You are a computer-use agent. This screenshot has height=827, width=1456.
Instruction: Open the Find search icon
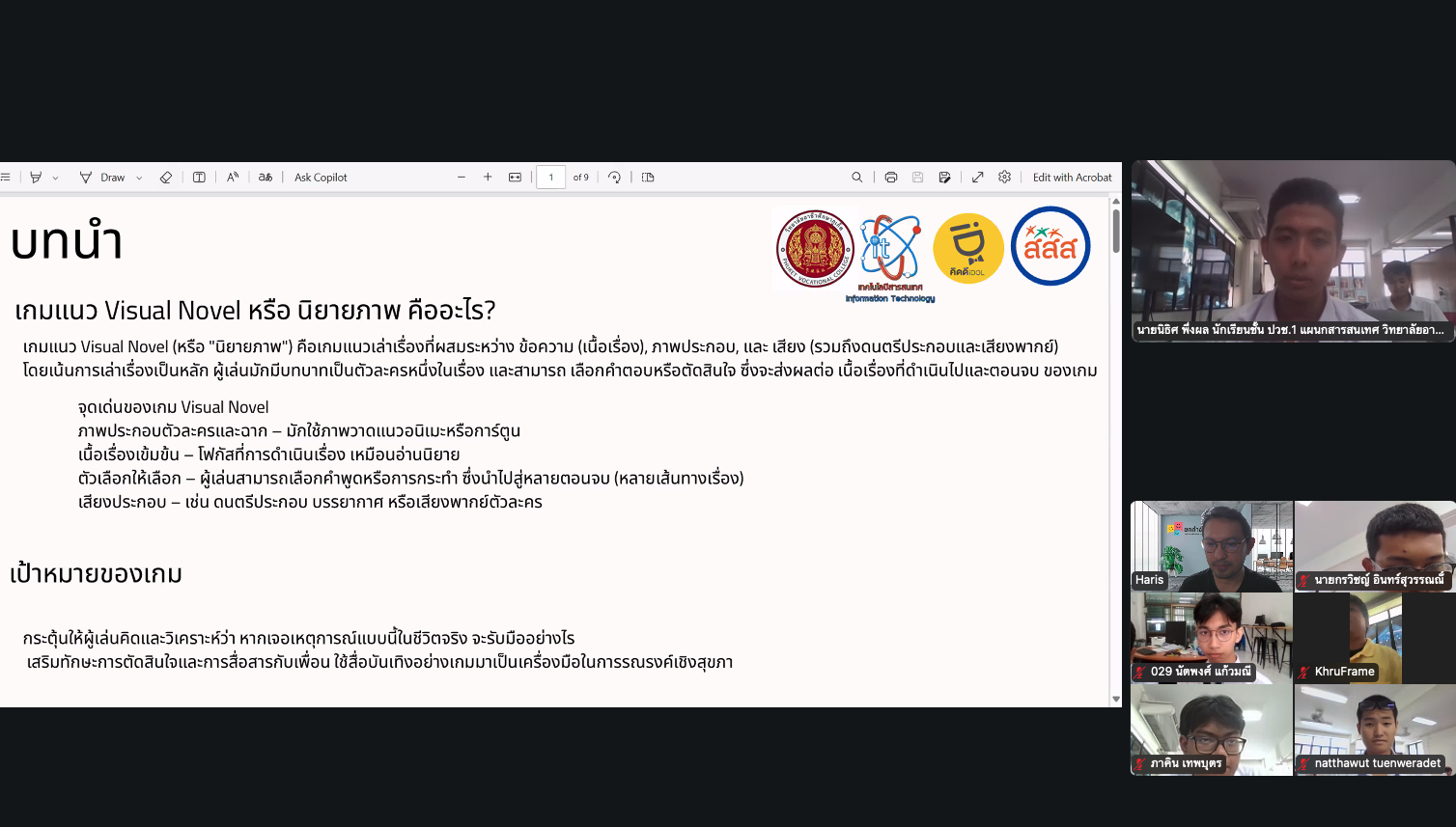856,178
